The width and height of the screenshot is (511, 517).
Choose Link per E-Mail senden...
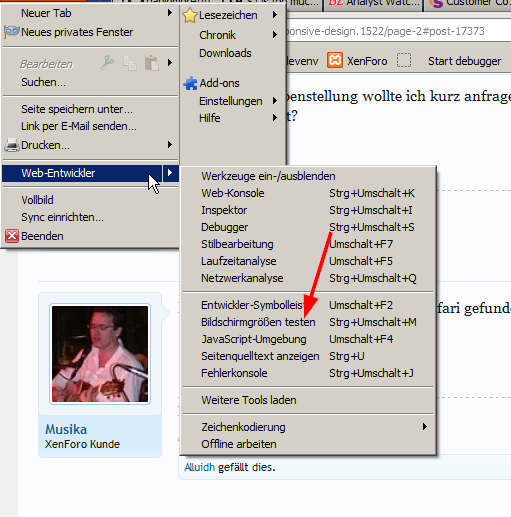[x=90, y=126]
